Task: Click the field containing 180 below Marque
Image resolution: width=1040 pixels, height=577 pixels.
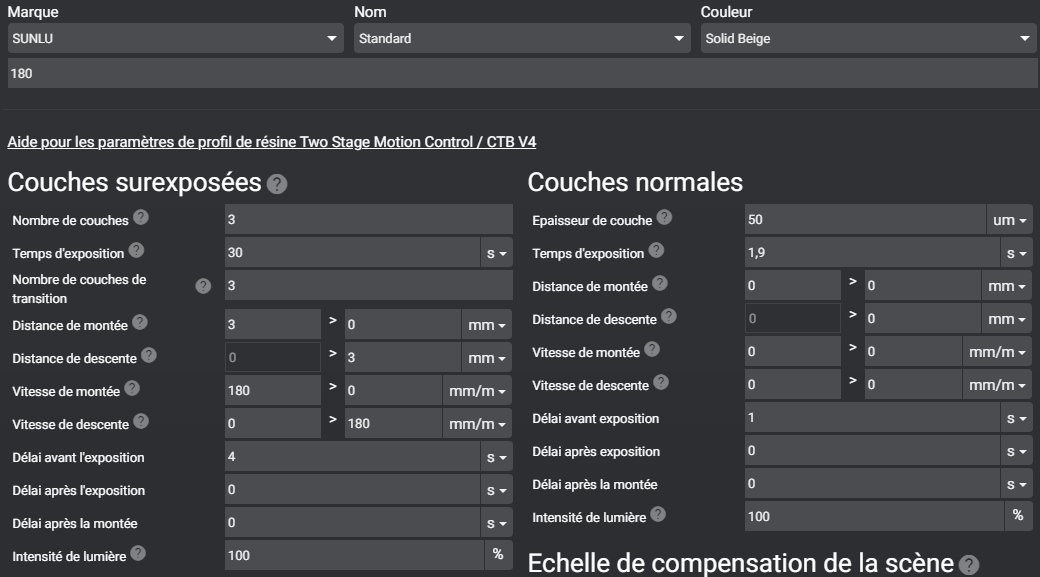Action: (520, 74)
